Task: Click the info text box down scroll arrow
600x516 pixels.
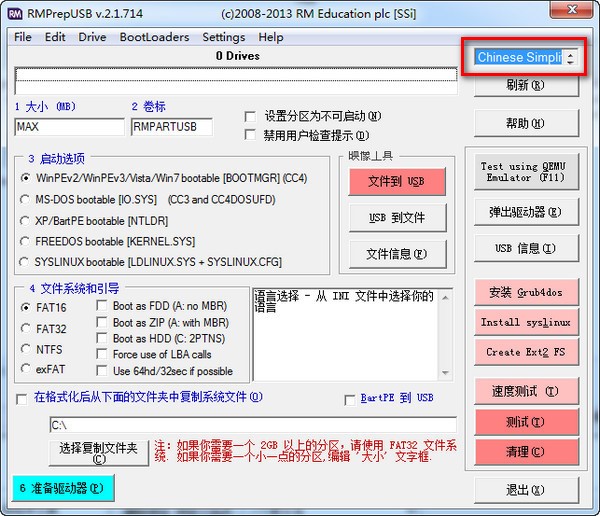Action: [445, 372]
